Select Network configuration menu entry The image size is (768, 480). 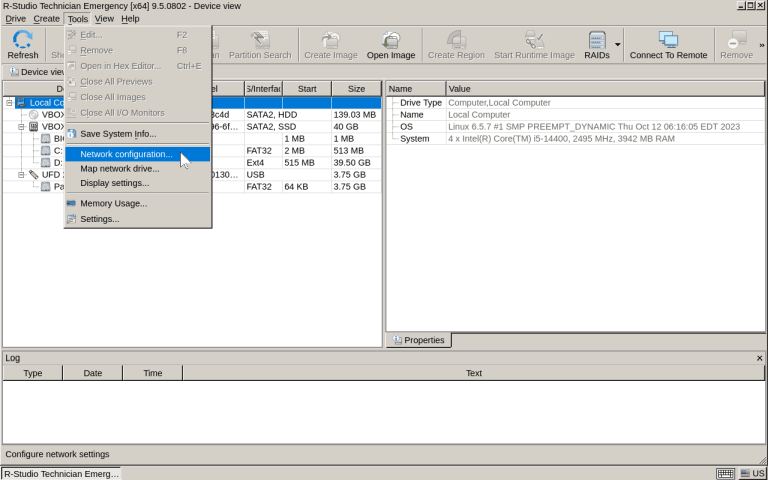click(x=126, y=154)
